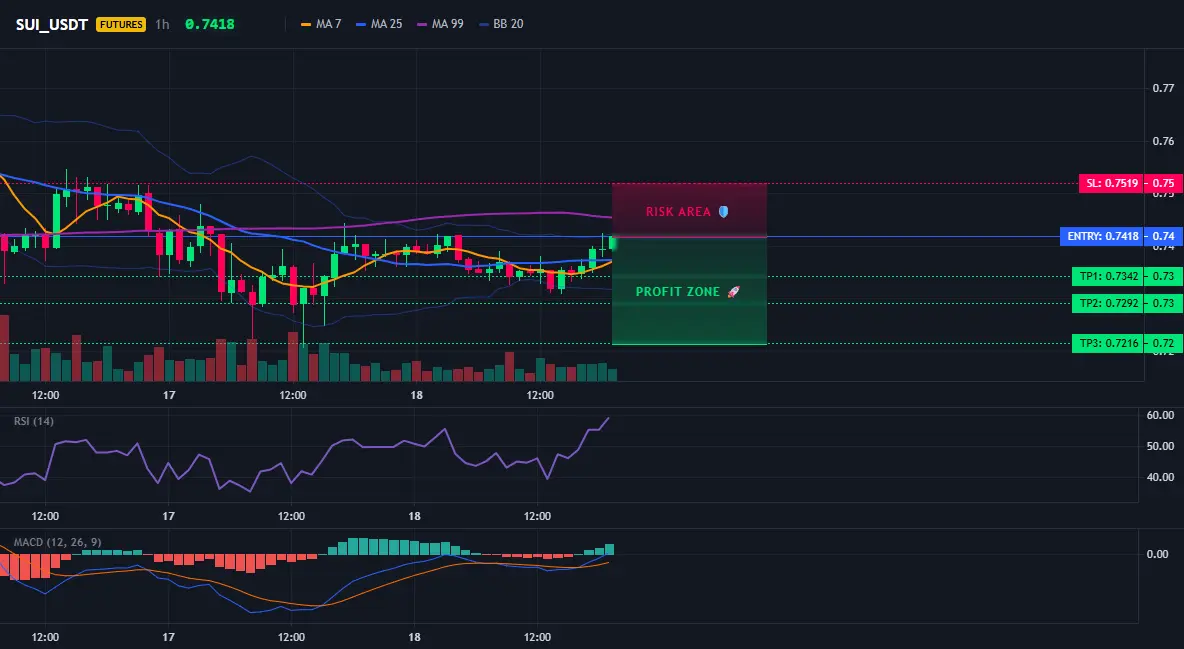Click the RSI (14) indicator label
Viewport: 1184px width, 649px height.
[34, 421]
